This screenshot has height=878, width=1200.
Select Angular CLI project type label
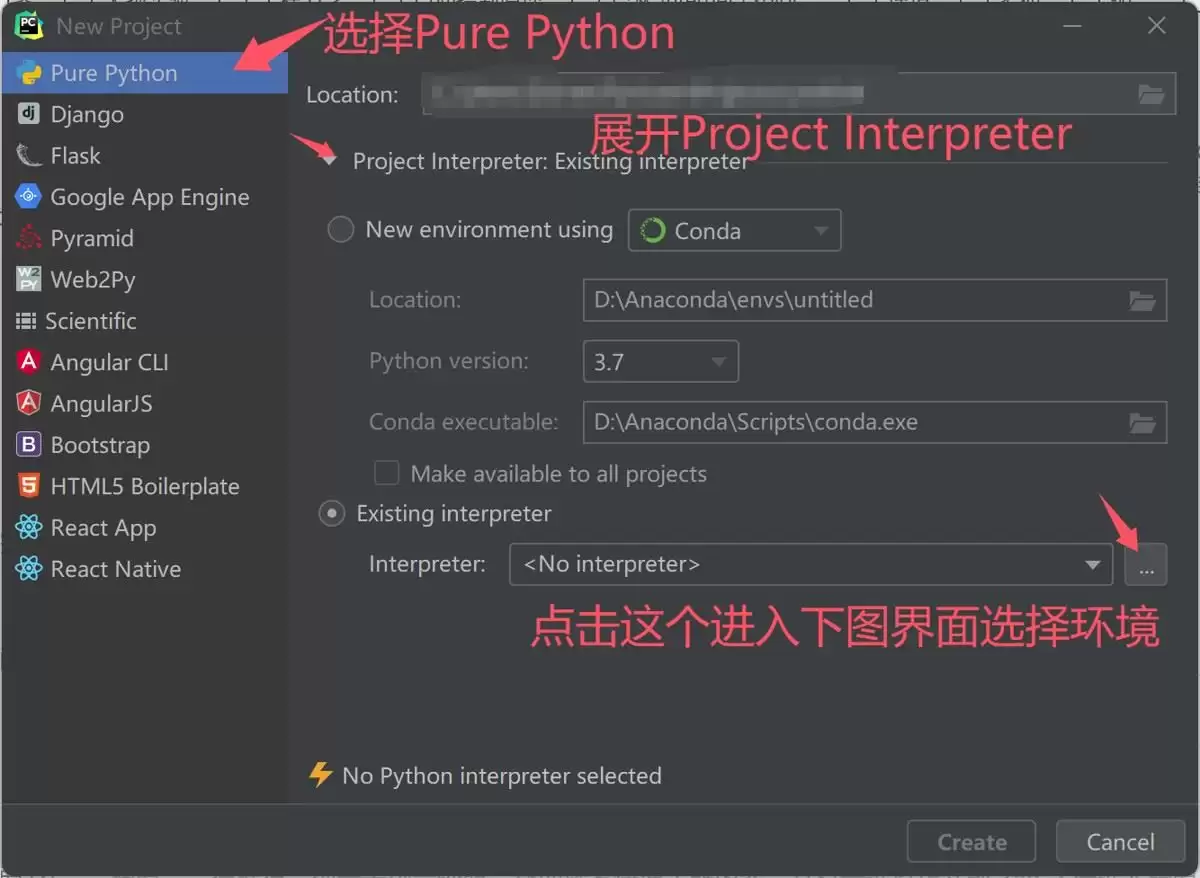coord(110,362)
